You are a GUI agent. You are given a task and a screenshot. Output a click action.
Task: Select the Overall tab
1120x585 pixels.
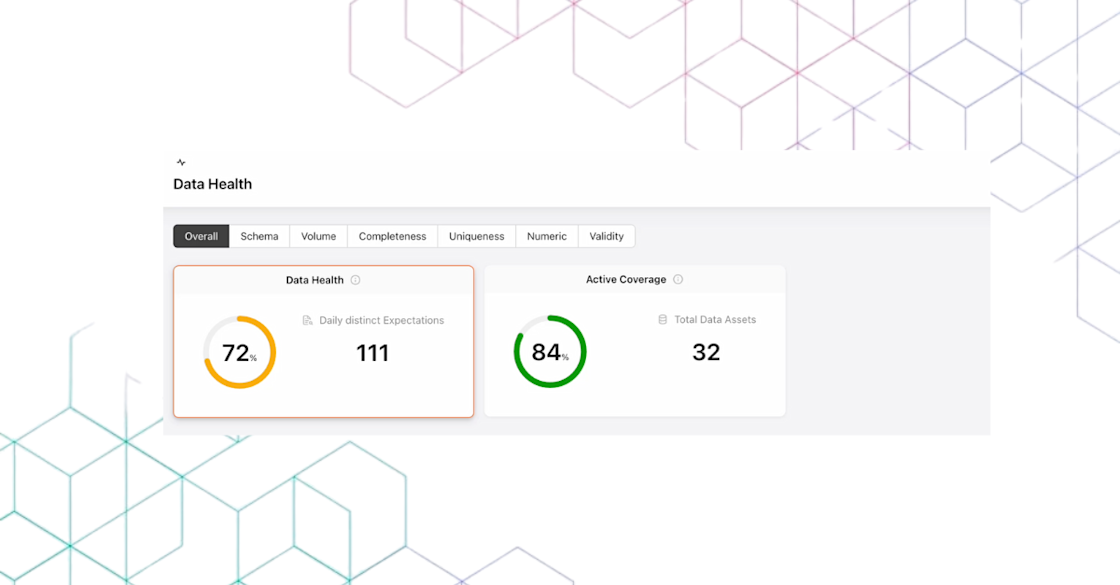point(201,236)
